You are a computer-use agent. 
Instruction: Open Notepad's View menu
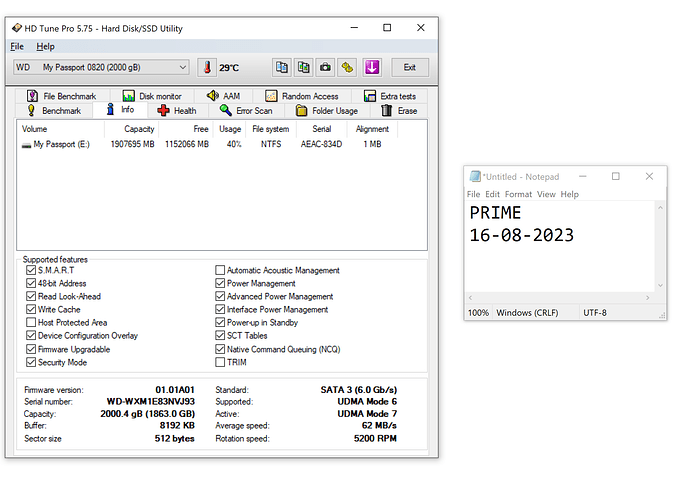tap(546, 194)
